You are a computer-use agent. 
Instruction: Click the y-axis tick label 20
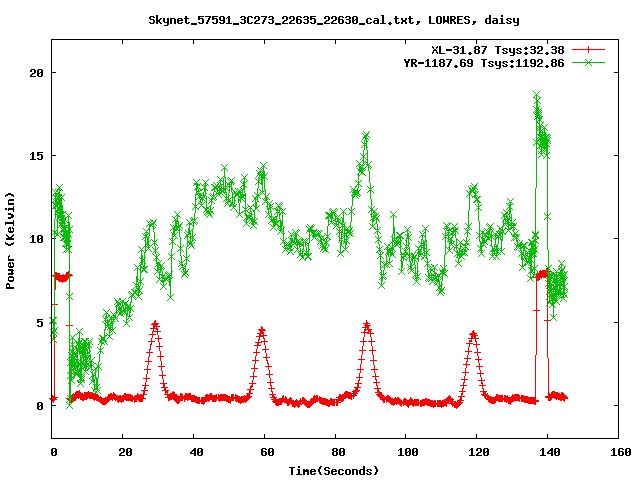36,73
